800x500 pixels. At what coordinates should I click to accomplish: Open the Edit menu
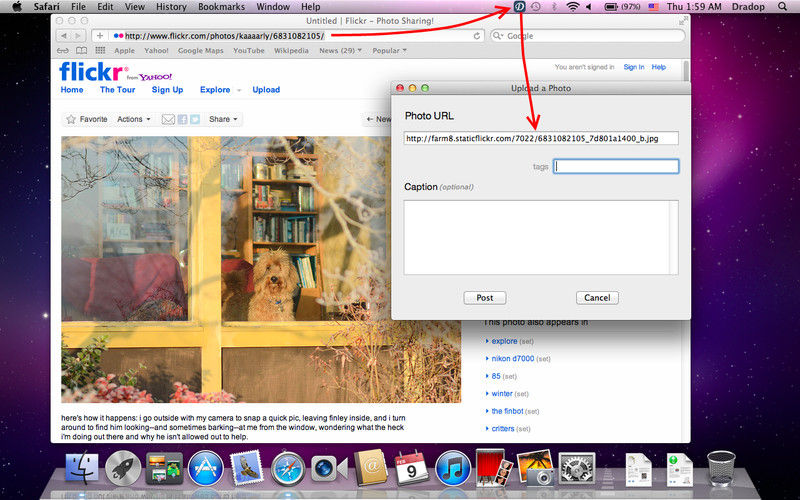click(105, 7)
